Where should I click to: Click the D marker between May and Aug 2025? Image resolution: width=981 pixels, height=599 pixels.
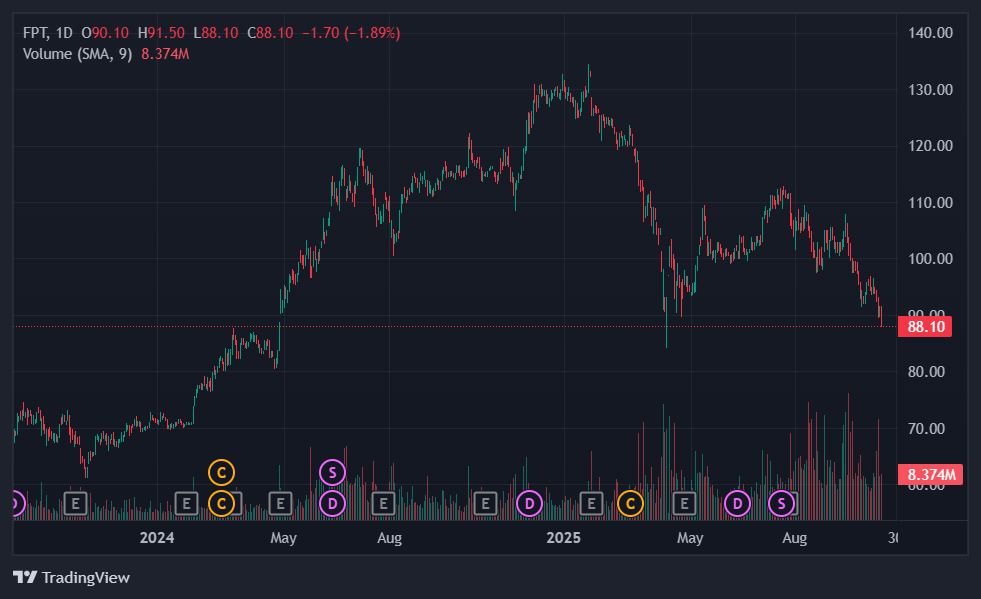tap(737, 503)
